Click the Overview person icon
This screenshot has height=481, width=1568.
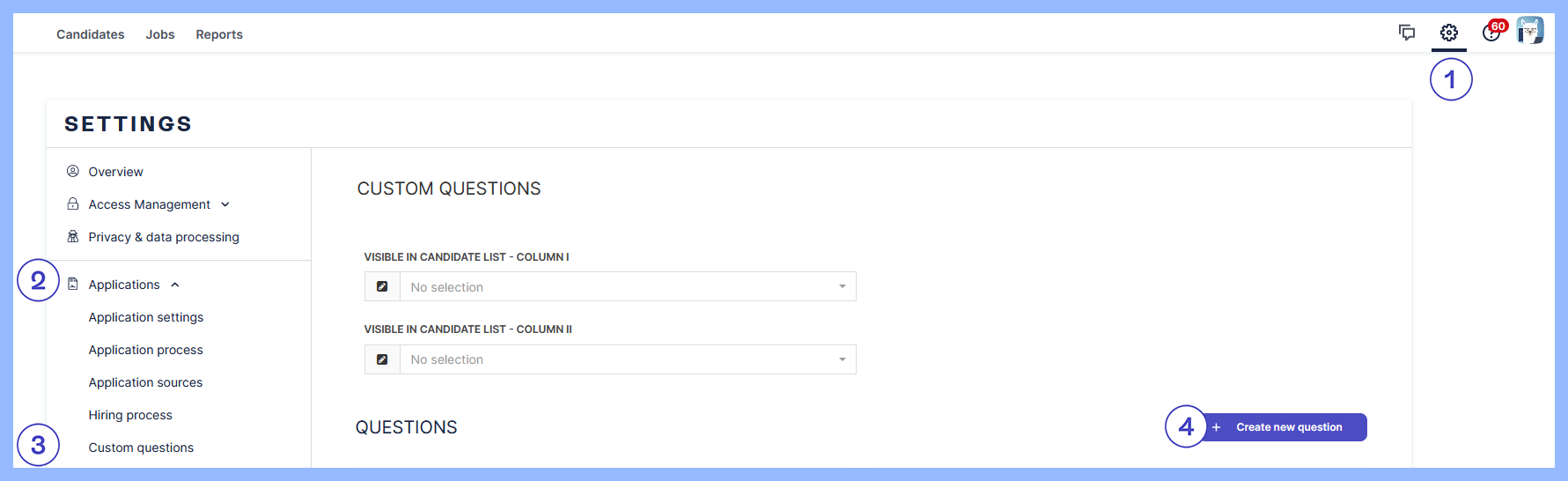coord(73,171)
